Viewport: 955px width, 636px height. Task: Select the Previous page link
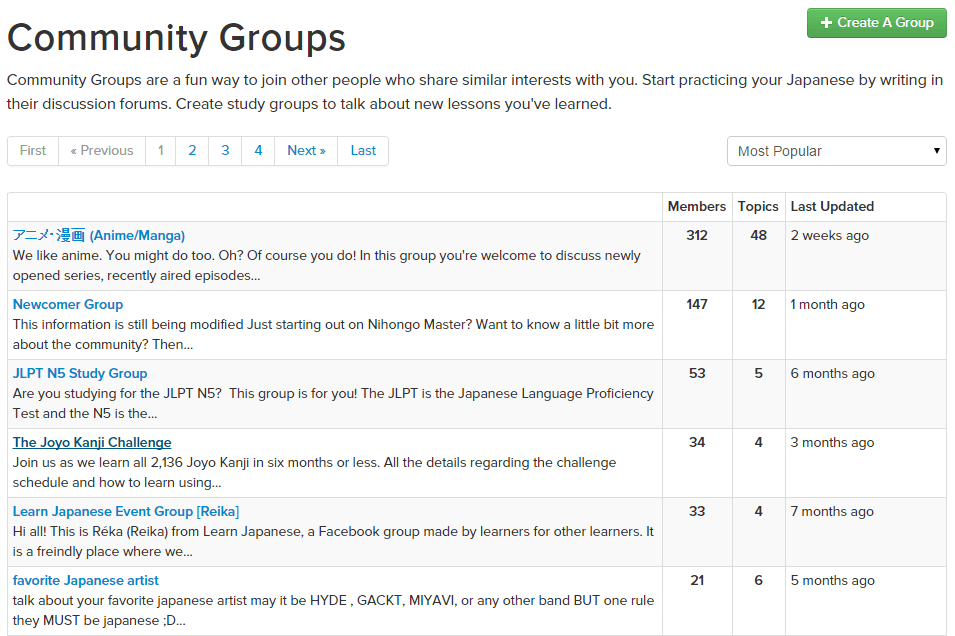click(x=102, y=150)
